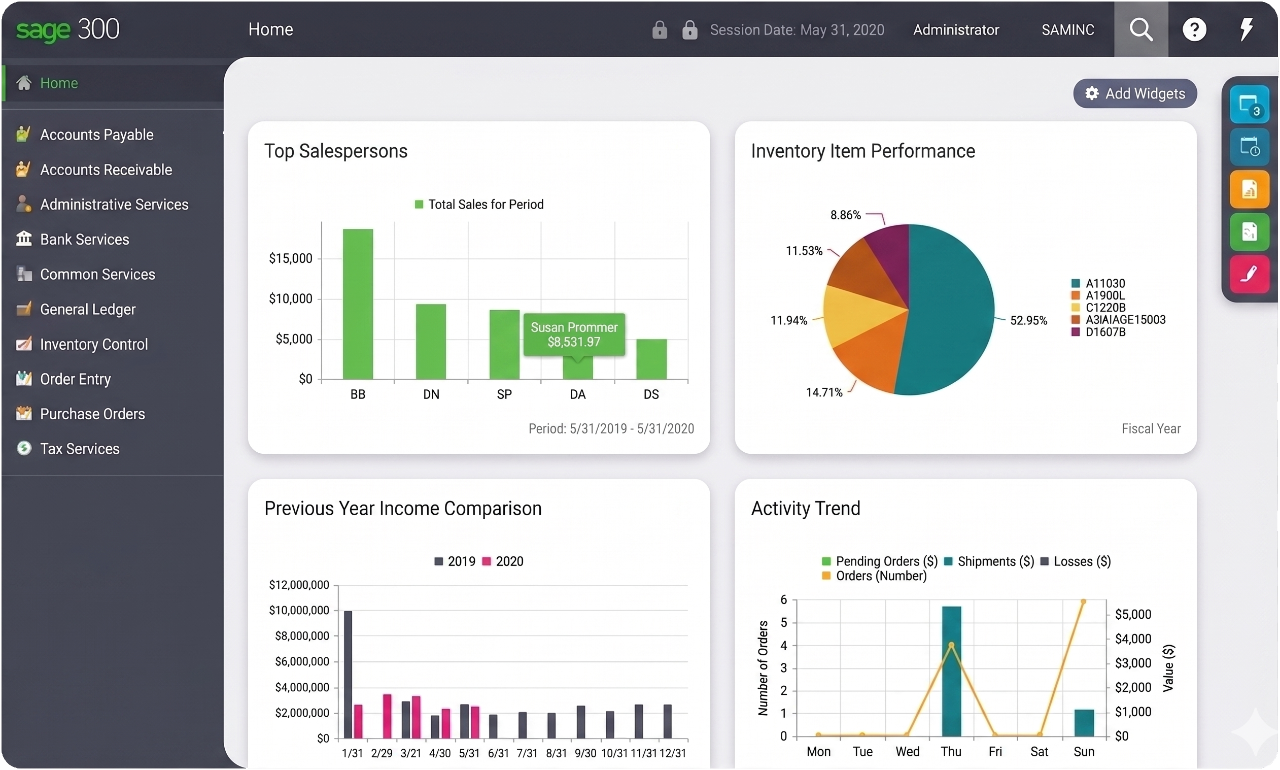
Task: Click the 1/31 2019 bar in Income Comparison
Action: tap(348, 674)
